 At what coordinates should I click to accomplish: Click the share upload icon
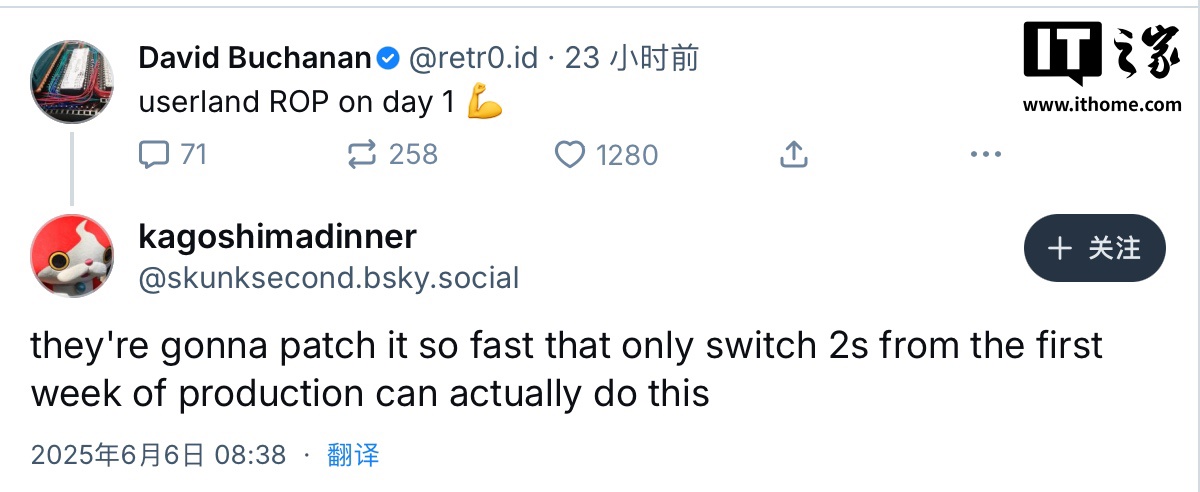pyautogui.click(x=793, y=154)
